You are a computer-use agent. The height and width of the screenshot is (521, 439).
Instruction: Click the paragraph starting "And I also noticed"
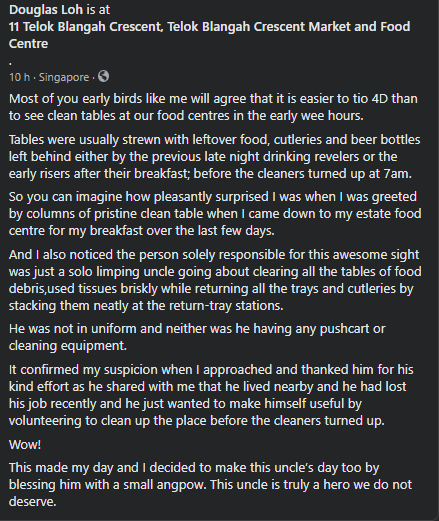(215, 280)
